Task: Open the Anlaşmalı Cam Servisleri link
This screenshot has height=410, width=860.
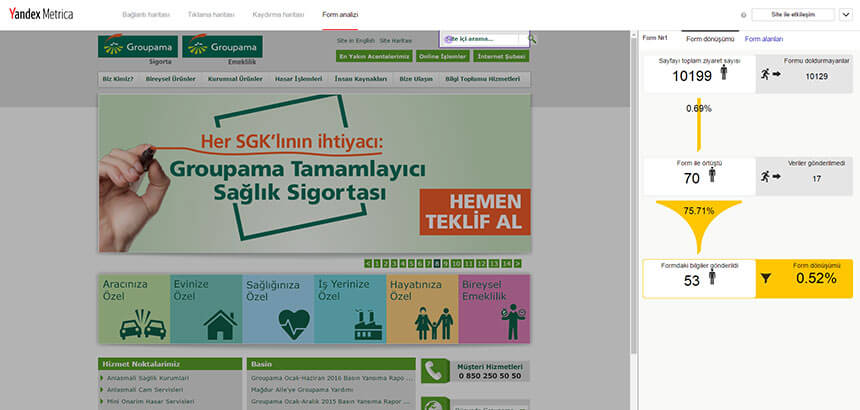Action: [144, 390]
